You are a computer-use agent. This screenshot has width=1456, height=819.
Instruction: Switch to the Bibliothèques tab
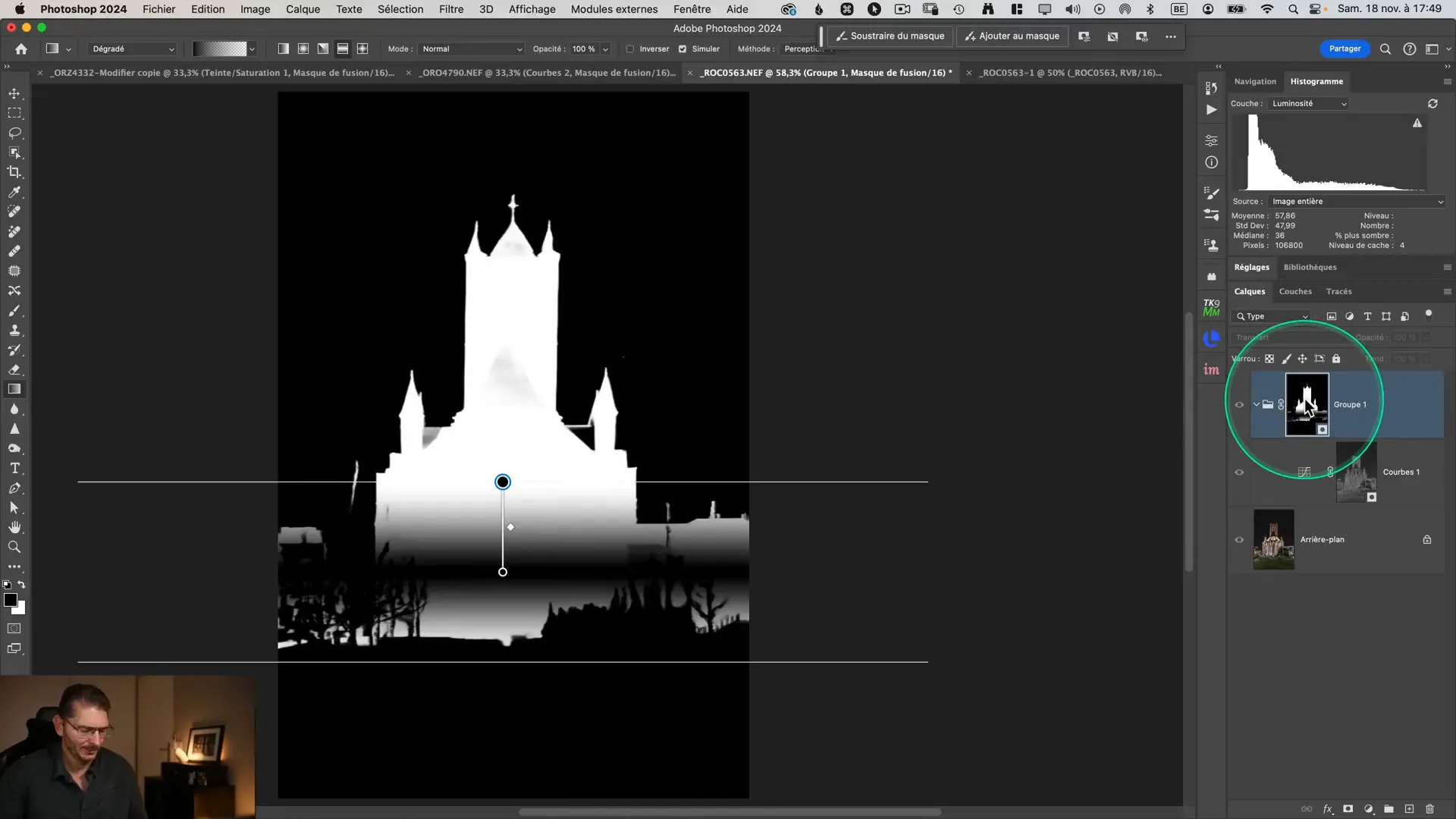[1310, 267]
